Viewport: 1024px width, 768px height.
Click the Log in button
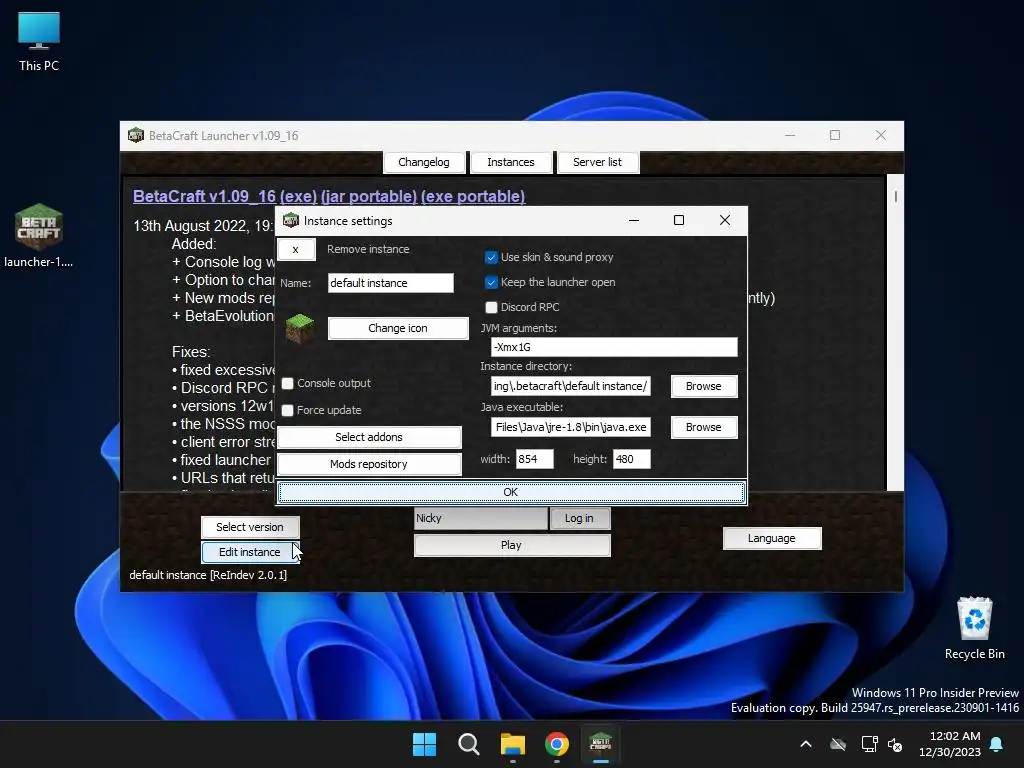(579, 518)
